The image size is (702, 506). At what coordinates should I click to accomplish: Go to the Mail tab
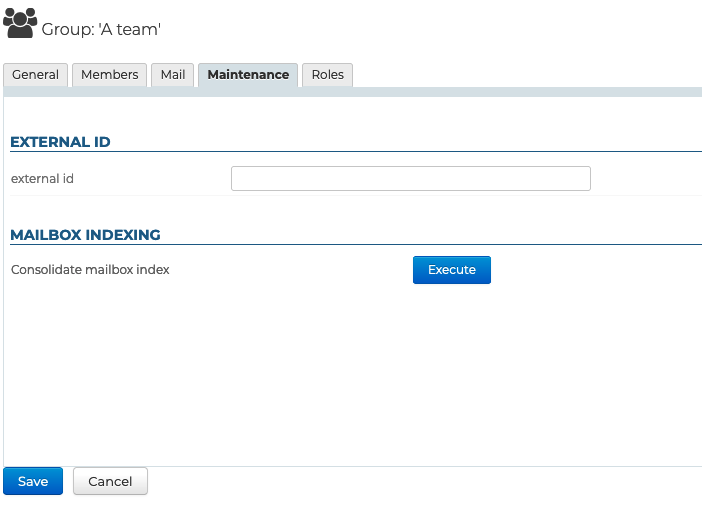(x=173, y=75)
